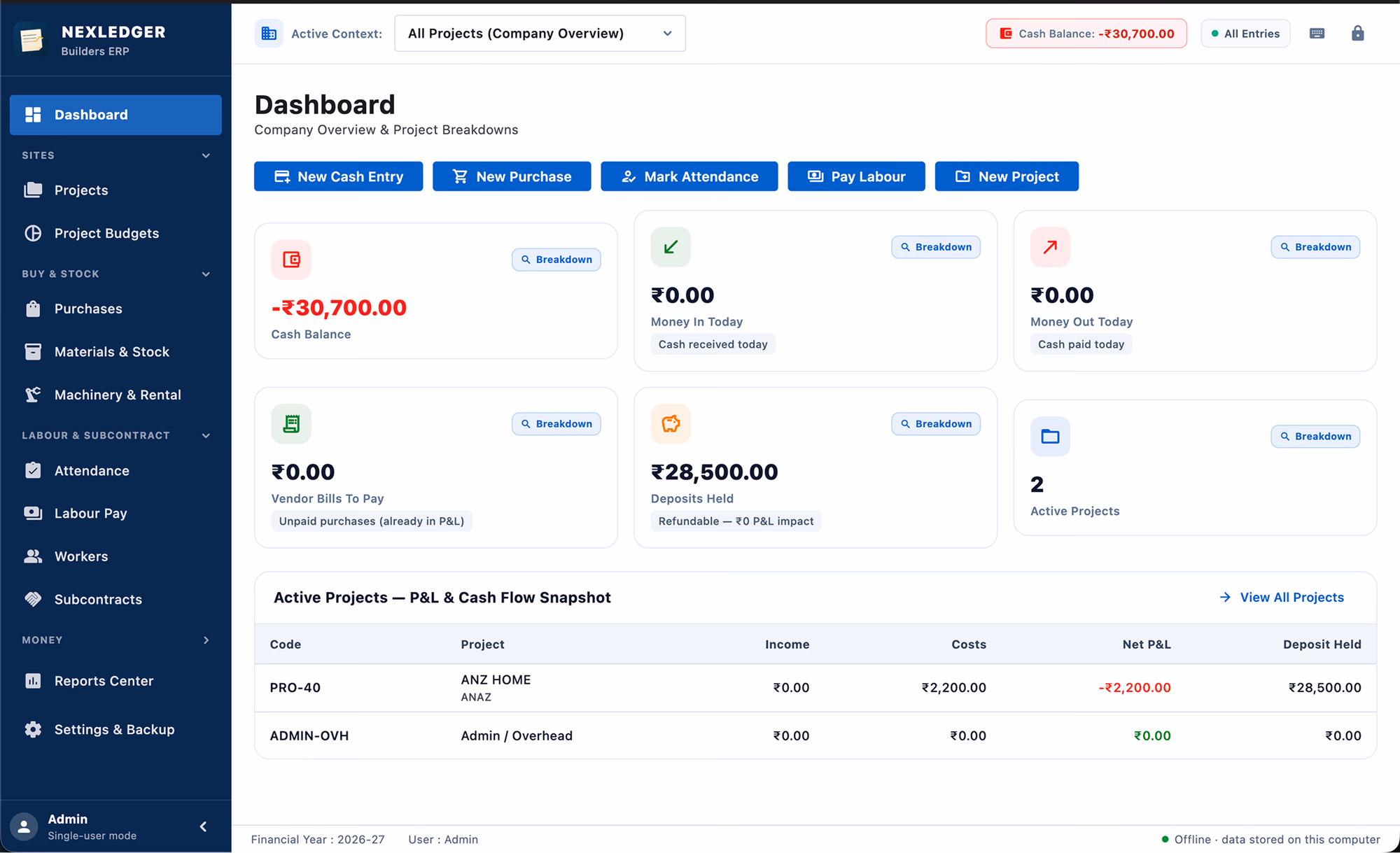Screen dimensions: 1400x853
Task: Collapse sidebar using the arrow beside Admin
Action: click(203, 826)
